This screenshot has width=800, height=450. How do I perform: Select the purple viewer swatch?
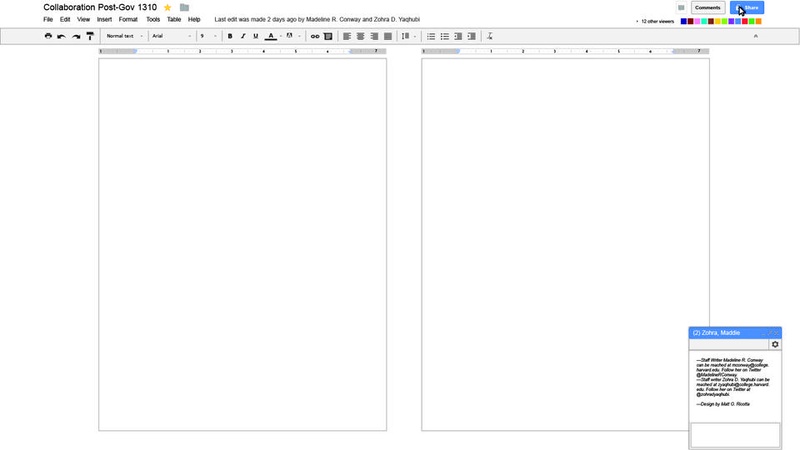point(731,21)
